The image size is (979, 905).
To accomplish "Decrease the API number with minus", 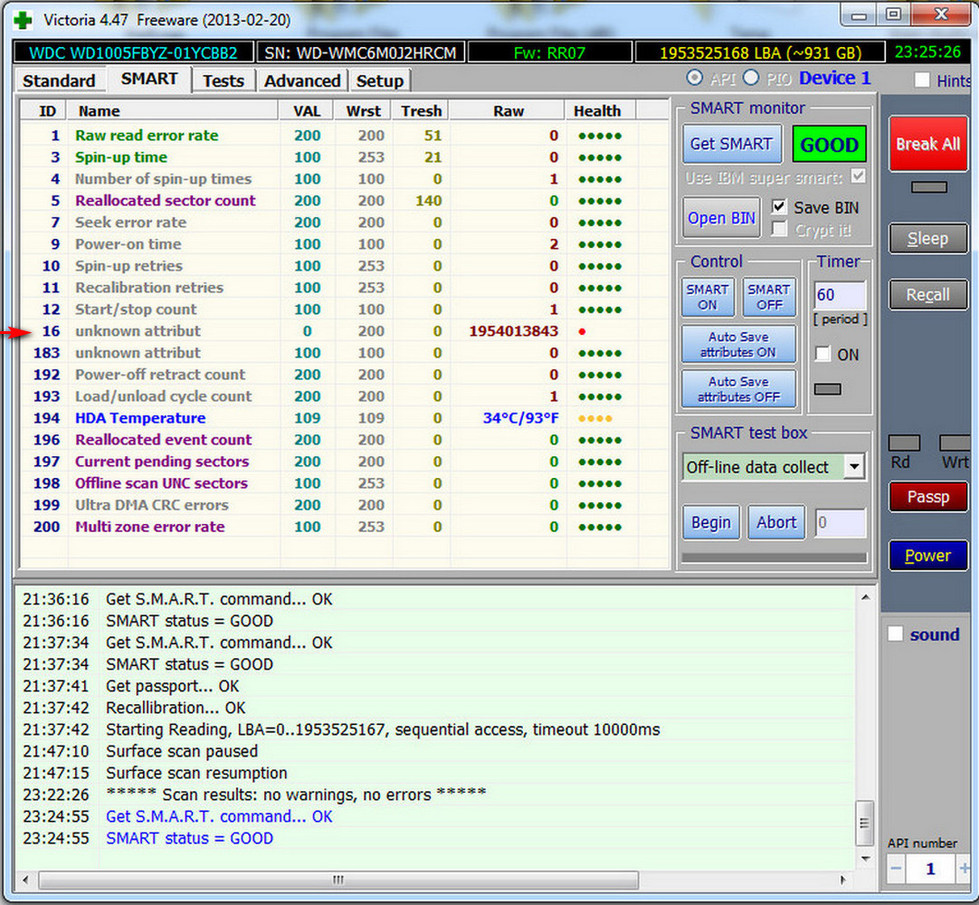I will (896, 869).
